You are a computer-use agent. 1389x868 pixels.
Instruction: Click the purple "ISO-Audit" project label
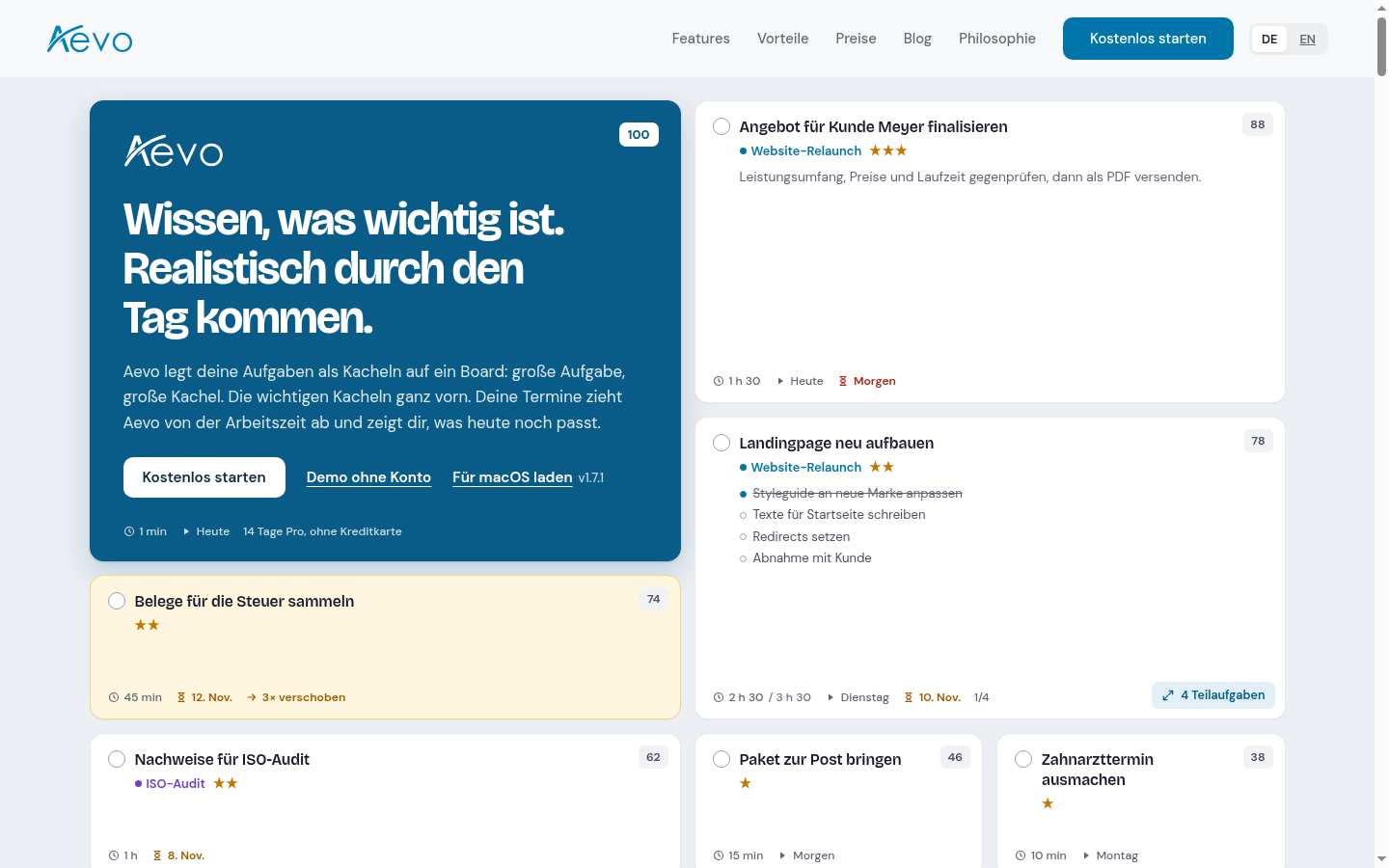(x=176, y=783)
